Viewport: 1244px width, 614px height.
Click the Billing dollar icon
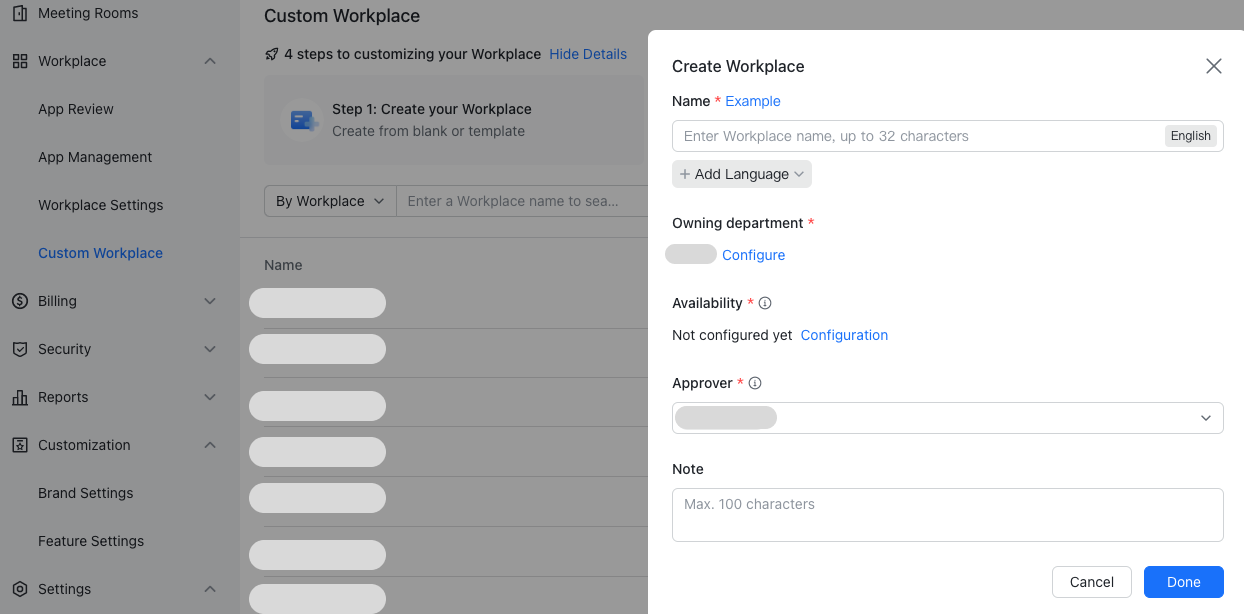click(x=17, y=301)
